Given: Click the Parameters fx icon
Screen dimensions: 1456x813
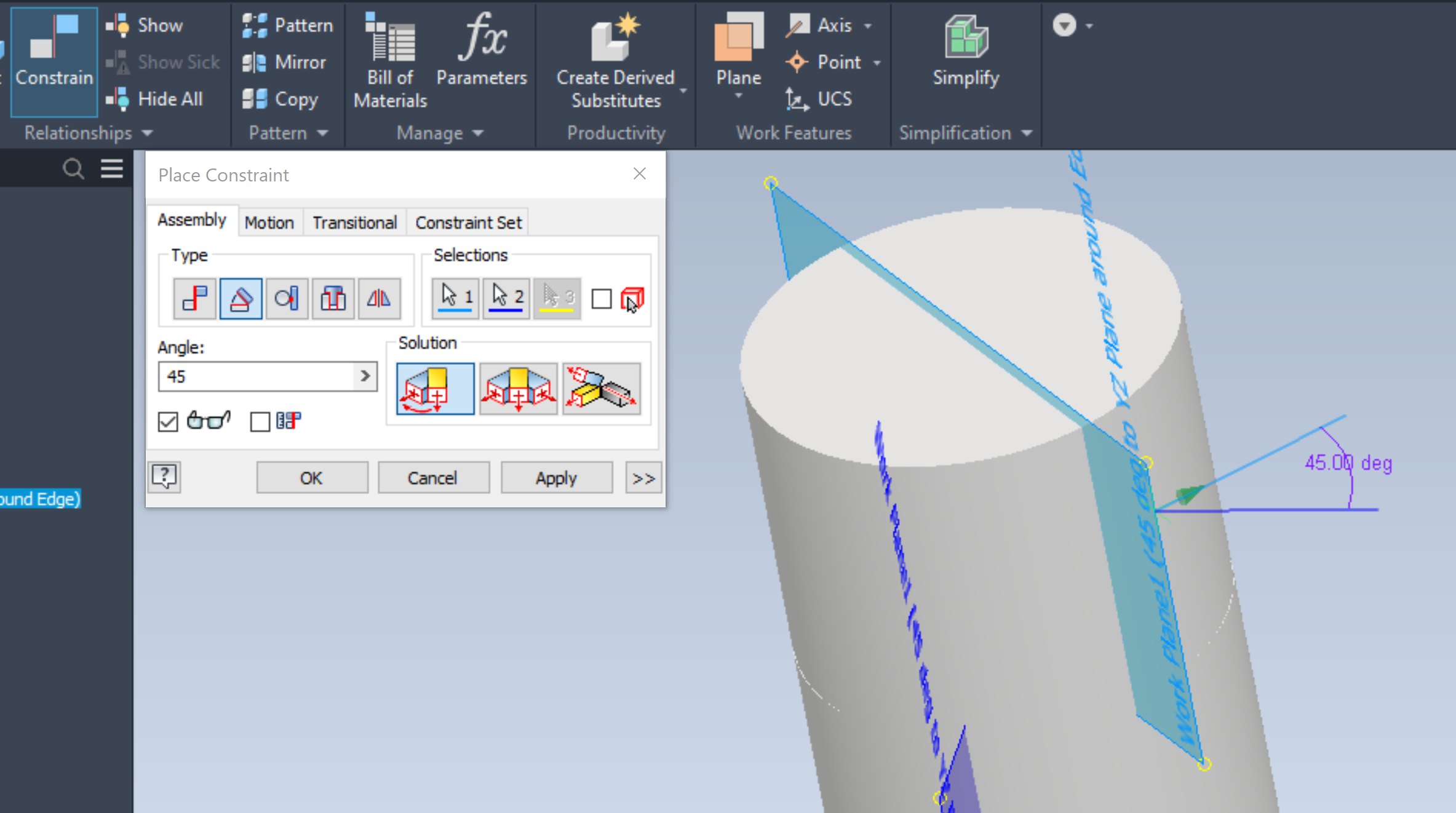Looking at the screenshot, I should (482, 38).
